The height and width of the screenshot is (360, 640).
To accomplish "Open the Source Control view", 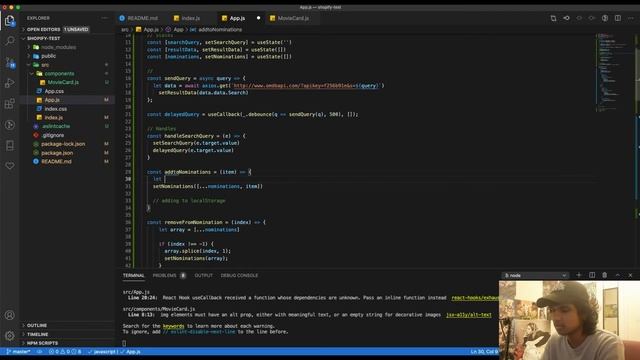I will 10,62.
